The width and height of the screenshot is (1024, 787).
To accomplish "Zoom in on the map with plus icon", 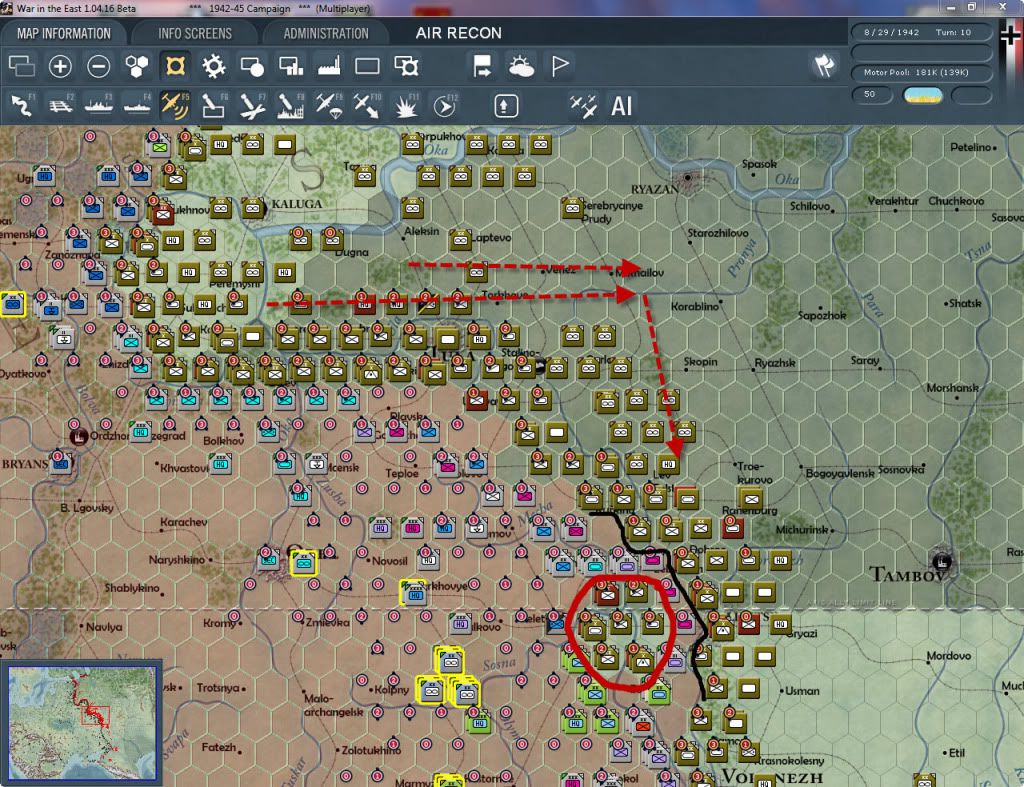I will coord(60,66).
